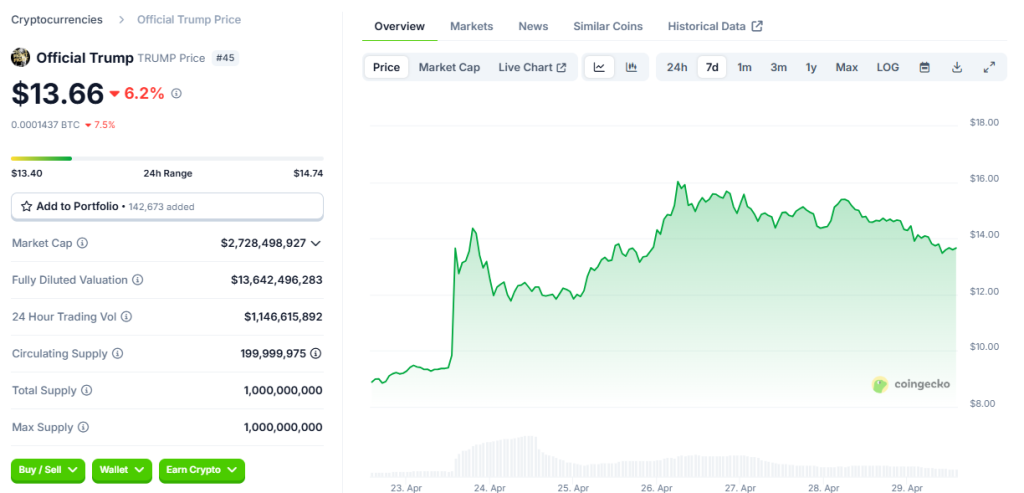The width and height of the screenshot is (1024, 493).
Task: Click the $2,728,498,927 market cap value
Action: tap(264, 243)
